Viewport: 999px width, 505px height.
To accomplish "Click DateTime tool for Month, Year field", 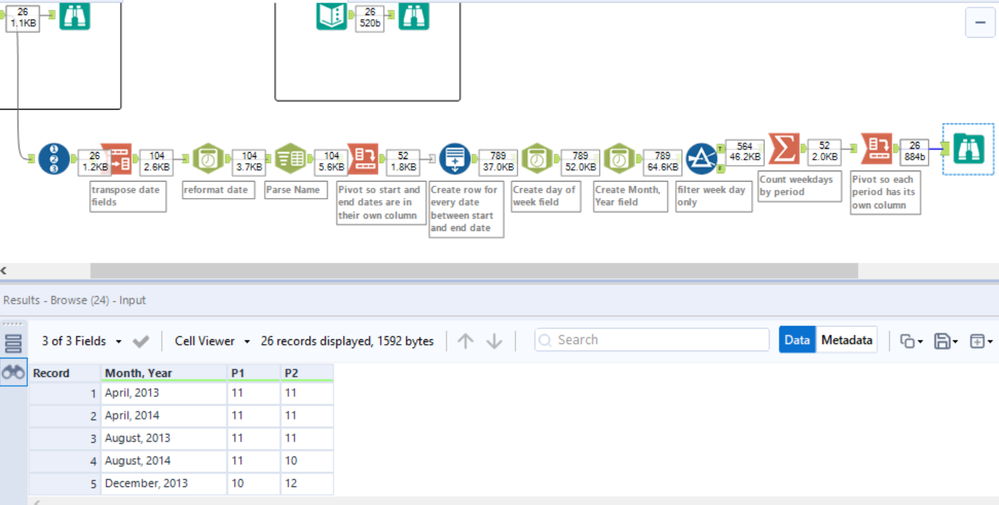I will [619, 159].
